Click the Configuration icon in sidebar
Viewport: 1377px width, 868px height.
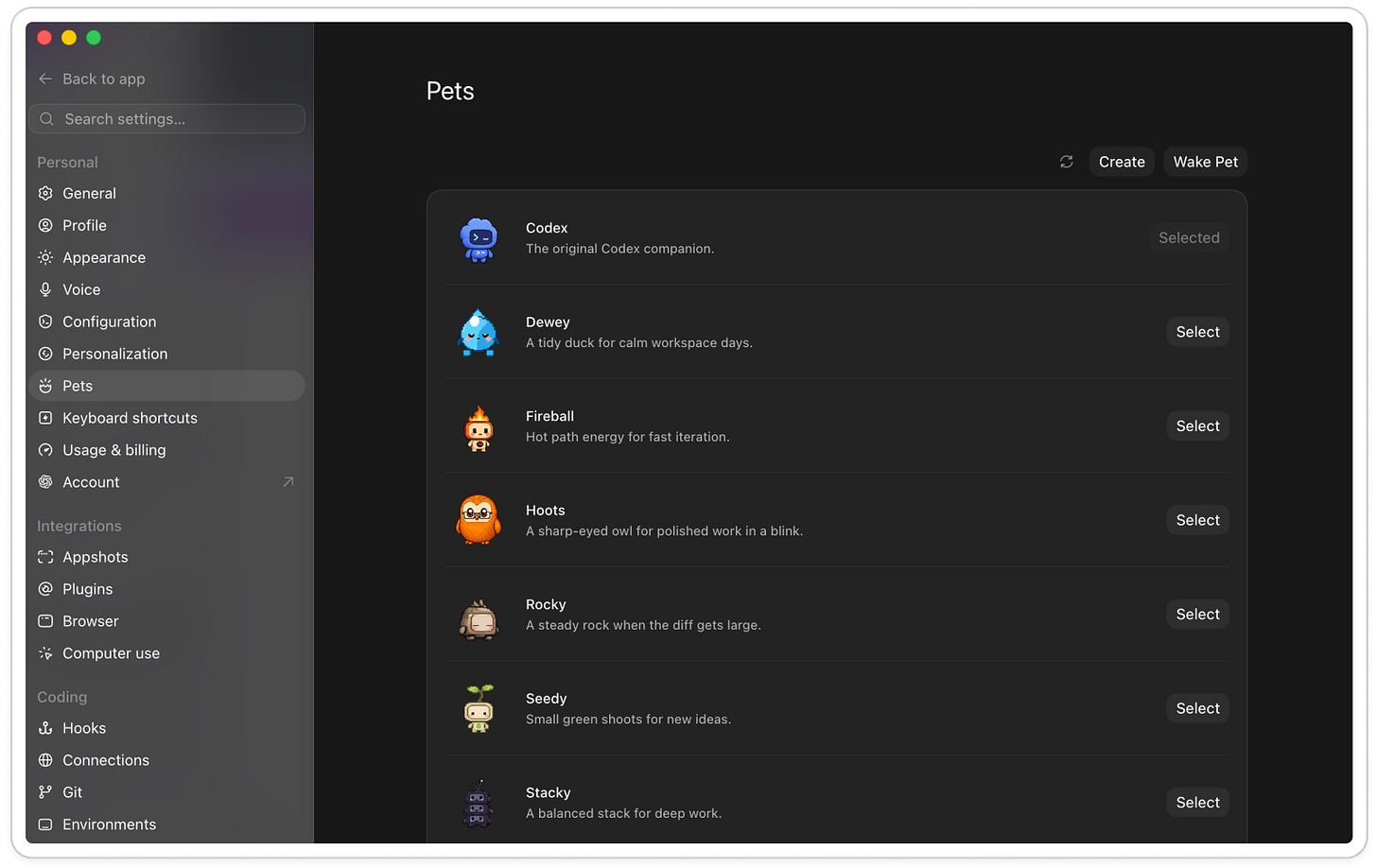45,321
